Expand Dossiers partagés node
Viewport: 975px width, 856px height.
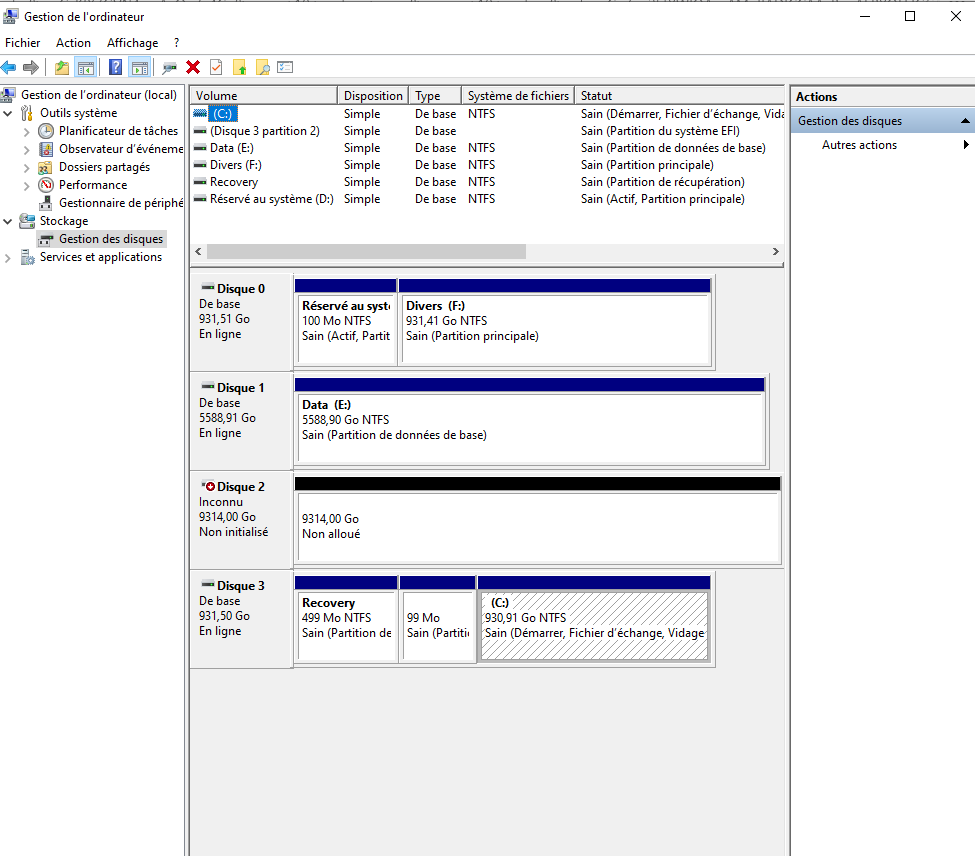coord(26,168)
